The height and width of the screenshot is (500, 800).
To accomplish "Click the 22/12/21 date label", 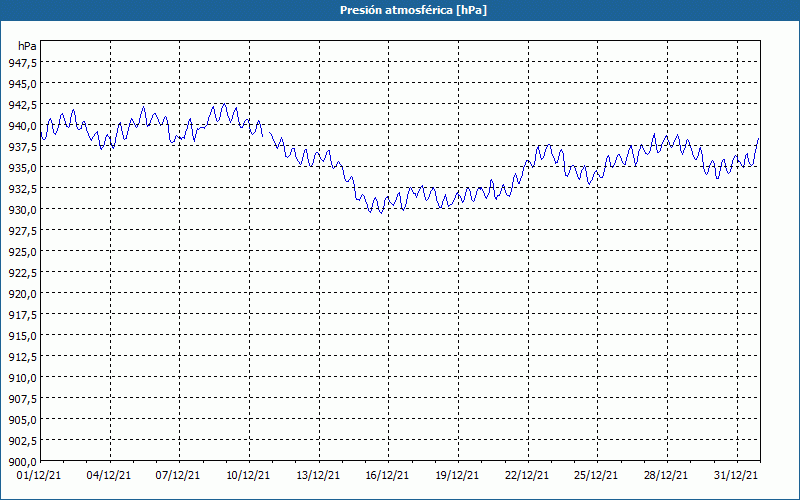I will click(527, 475).
